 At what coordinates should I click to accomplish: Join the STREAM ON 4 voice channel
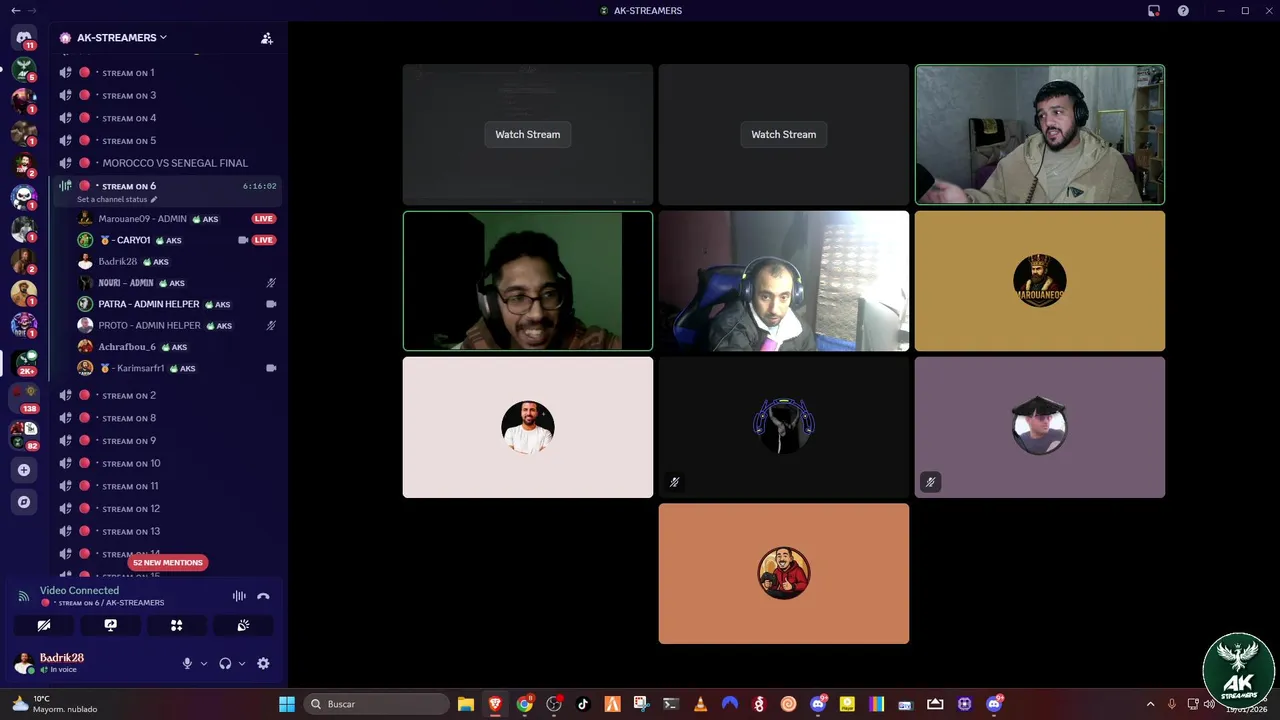167,118
